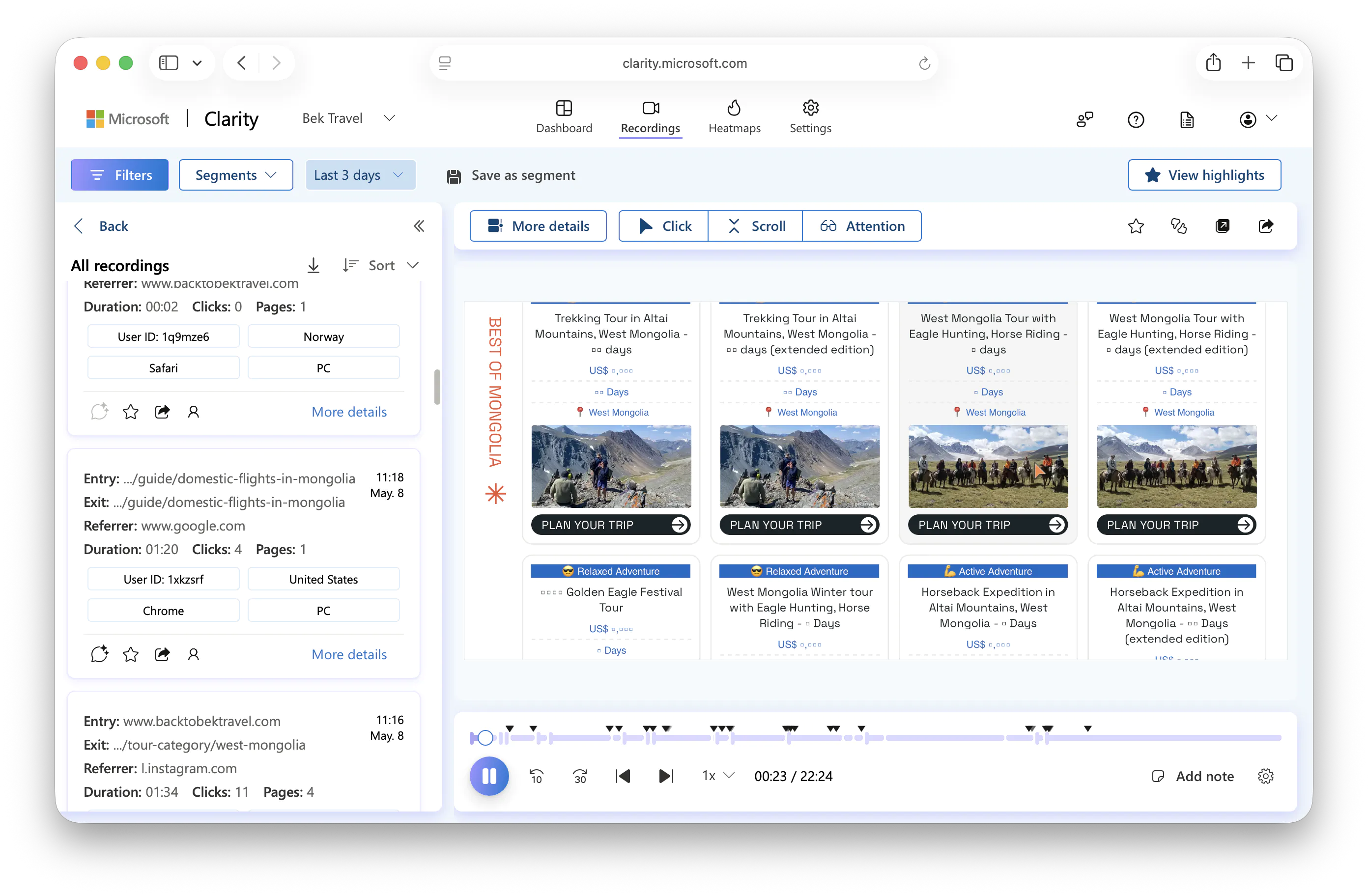The image size is (1368, 896).
Task: Open the Heatmaps tab
Action: click(x=734, y=117)
